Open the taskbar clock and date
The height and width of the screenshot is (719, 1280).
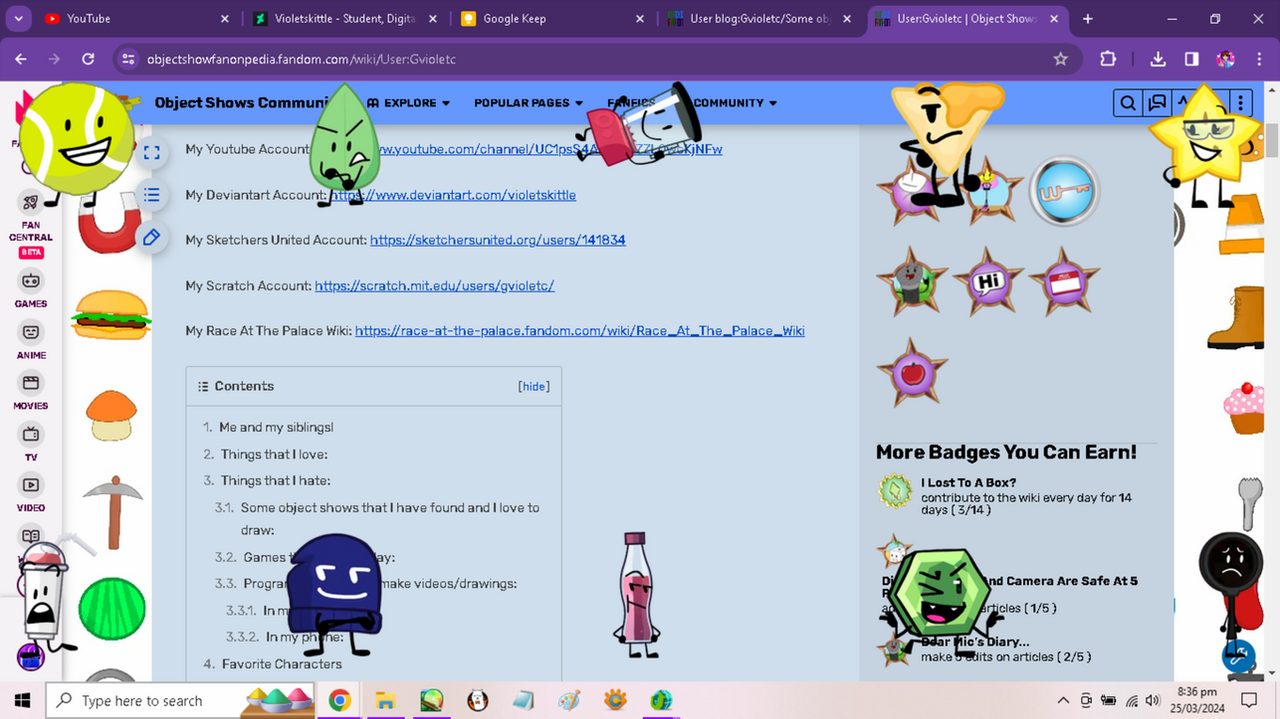click(1197, 700)
